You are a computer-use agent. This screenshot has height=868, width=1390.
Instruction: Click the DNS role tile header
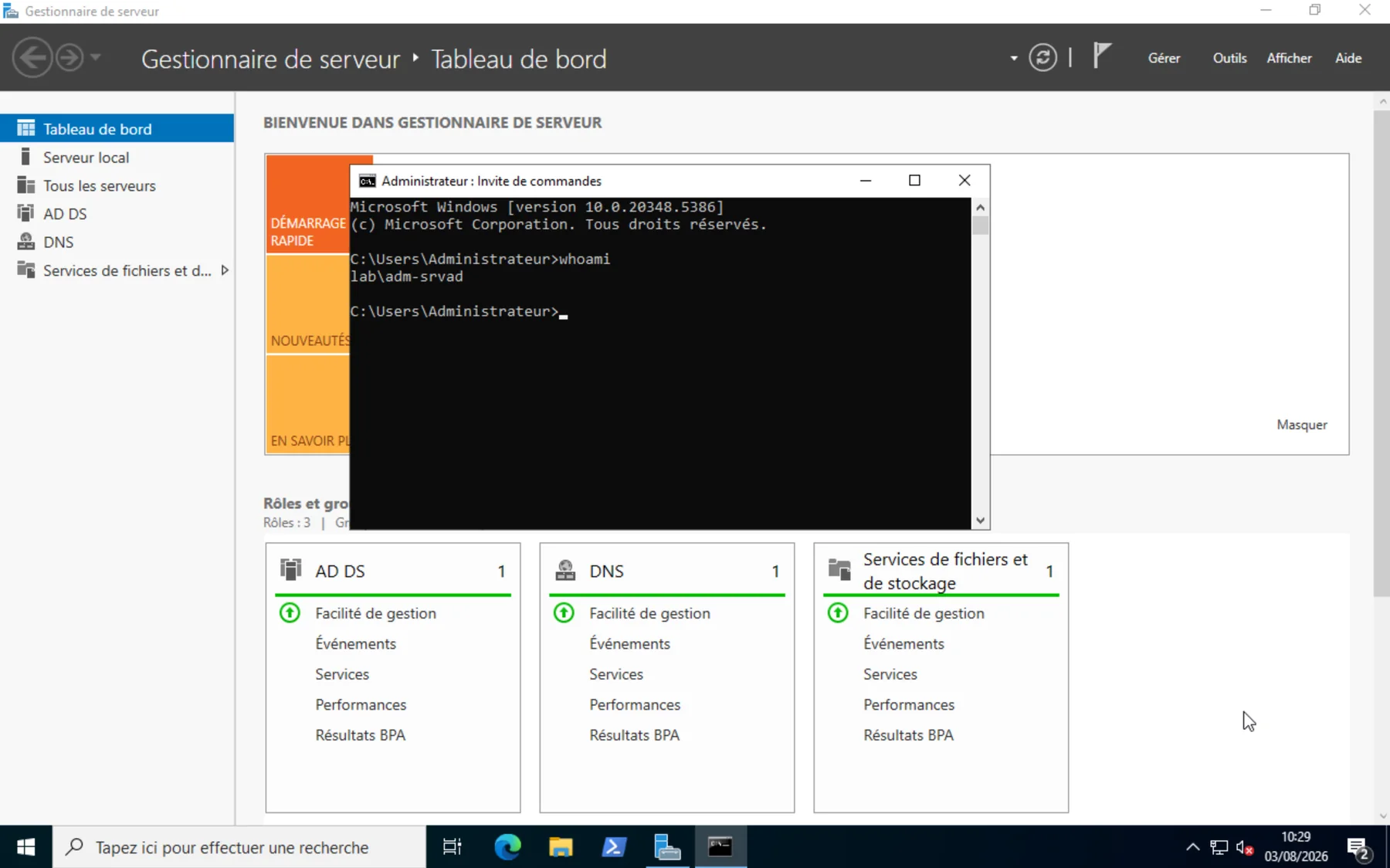[667, 571]
